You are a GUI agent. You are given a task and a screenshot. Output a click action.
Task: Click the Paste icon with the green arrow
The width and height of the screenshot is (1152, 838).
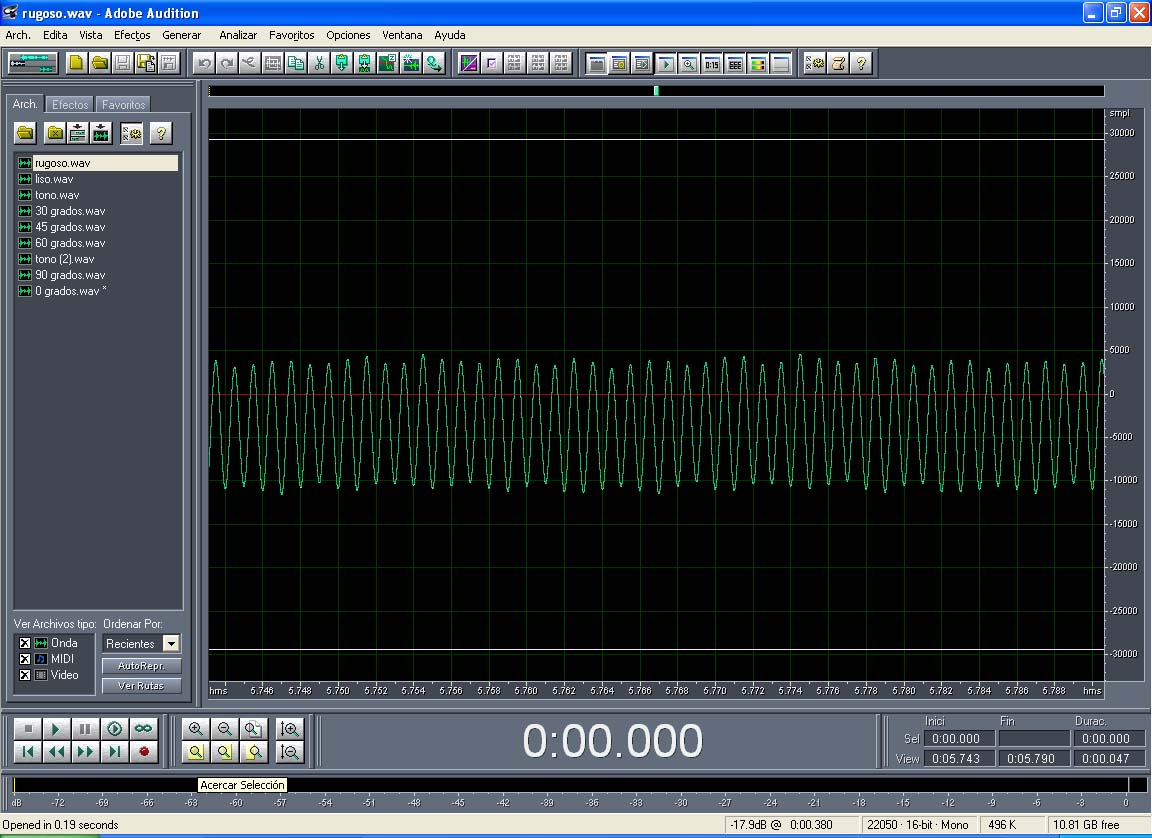342,63
